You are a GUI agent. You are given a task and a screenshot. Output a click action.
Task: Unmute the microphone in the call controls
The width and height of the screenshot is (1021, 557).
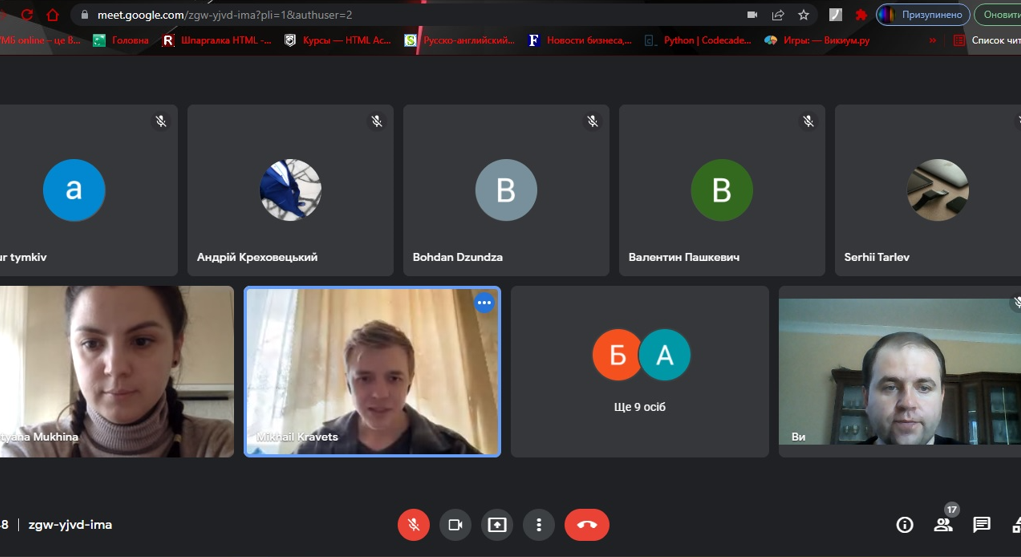click(x=413, y=525)
